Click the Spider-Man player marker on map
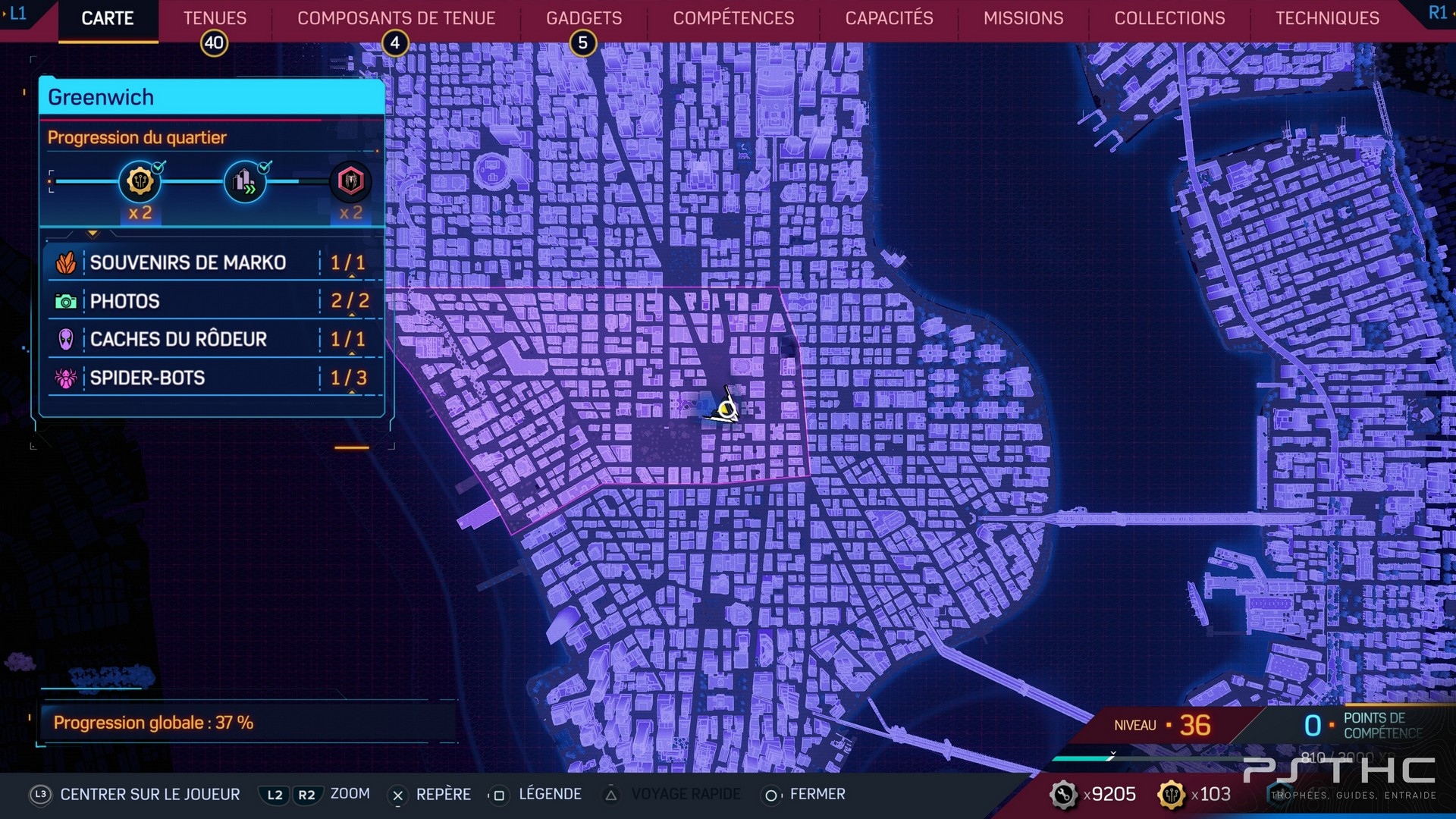The height and width of the screenshot is (819, 1456). pyautogui.click(x=726, y=408)
